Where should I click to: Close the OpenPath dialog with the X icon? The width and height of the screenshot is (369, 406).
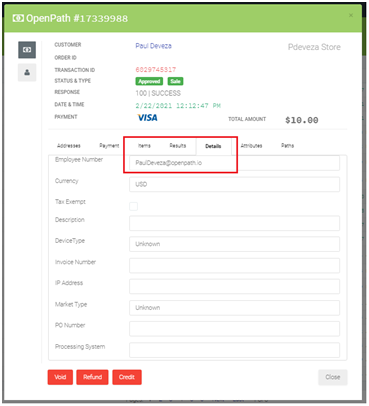pyautogui.click(x=351, y=15)
